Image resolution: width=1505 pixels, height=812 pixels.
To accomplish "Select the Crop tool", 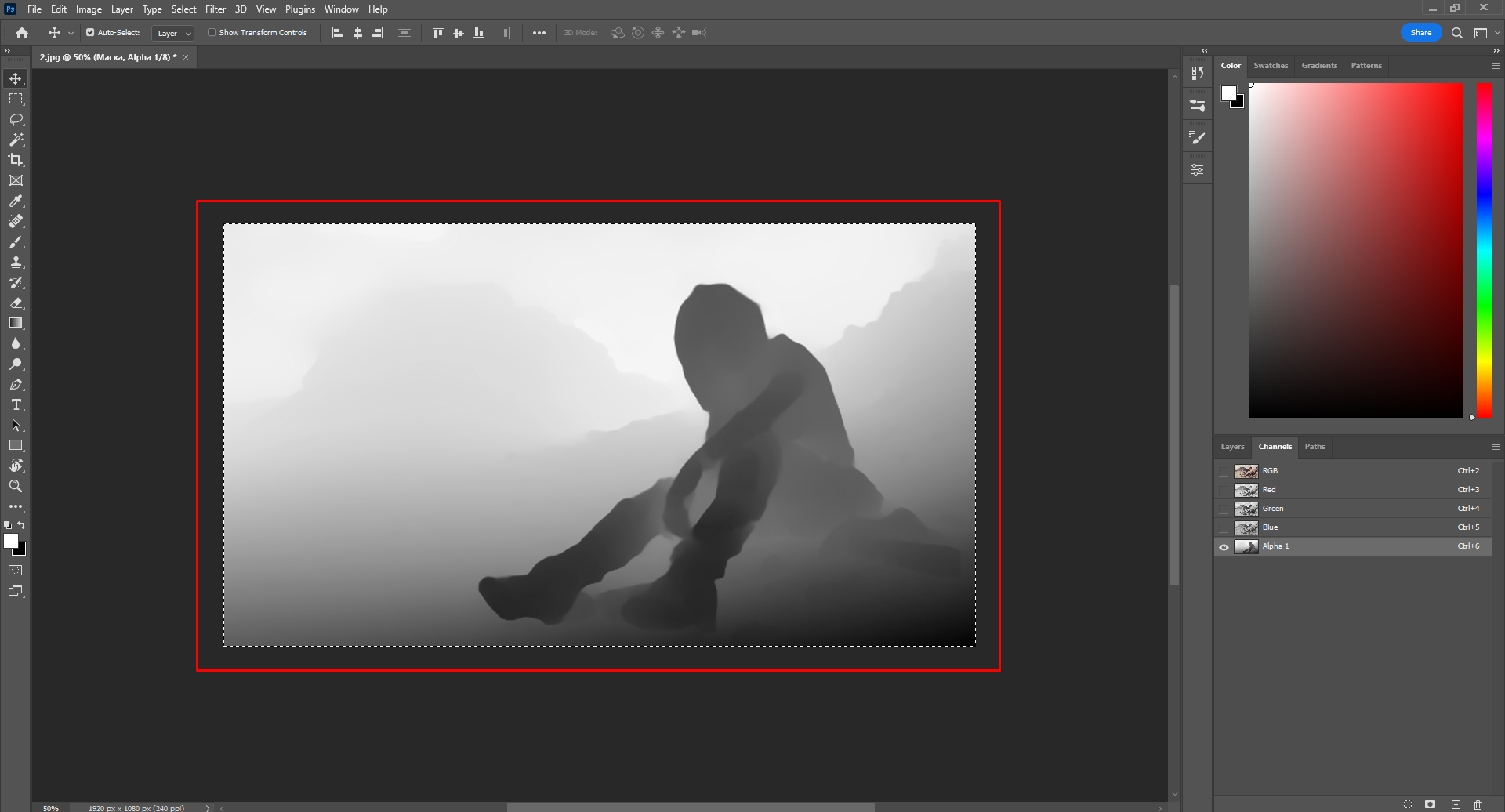I will [16, 160].
